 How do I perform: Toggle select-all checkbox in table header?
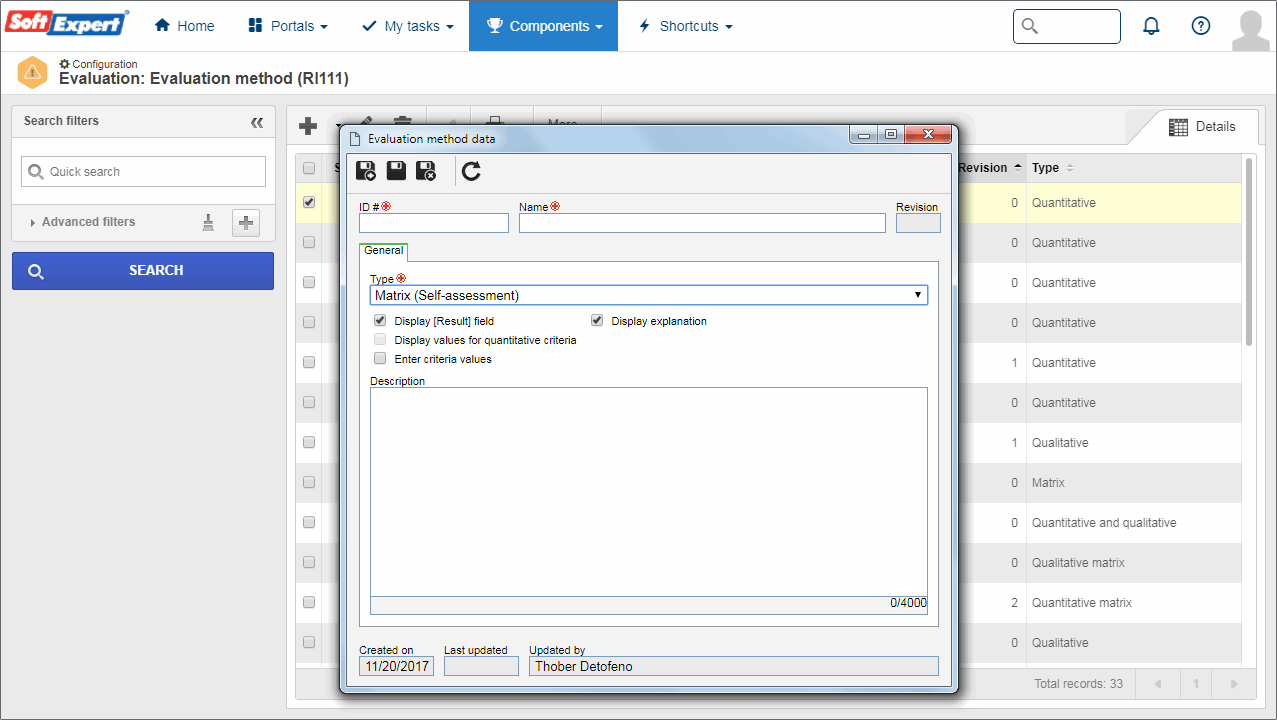coord(309,168)
